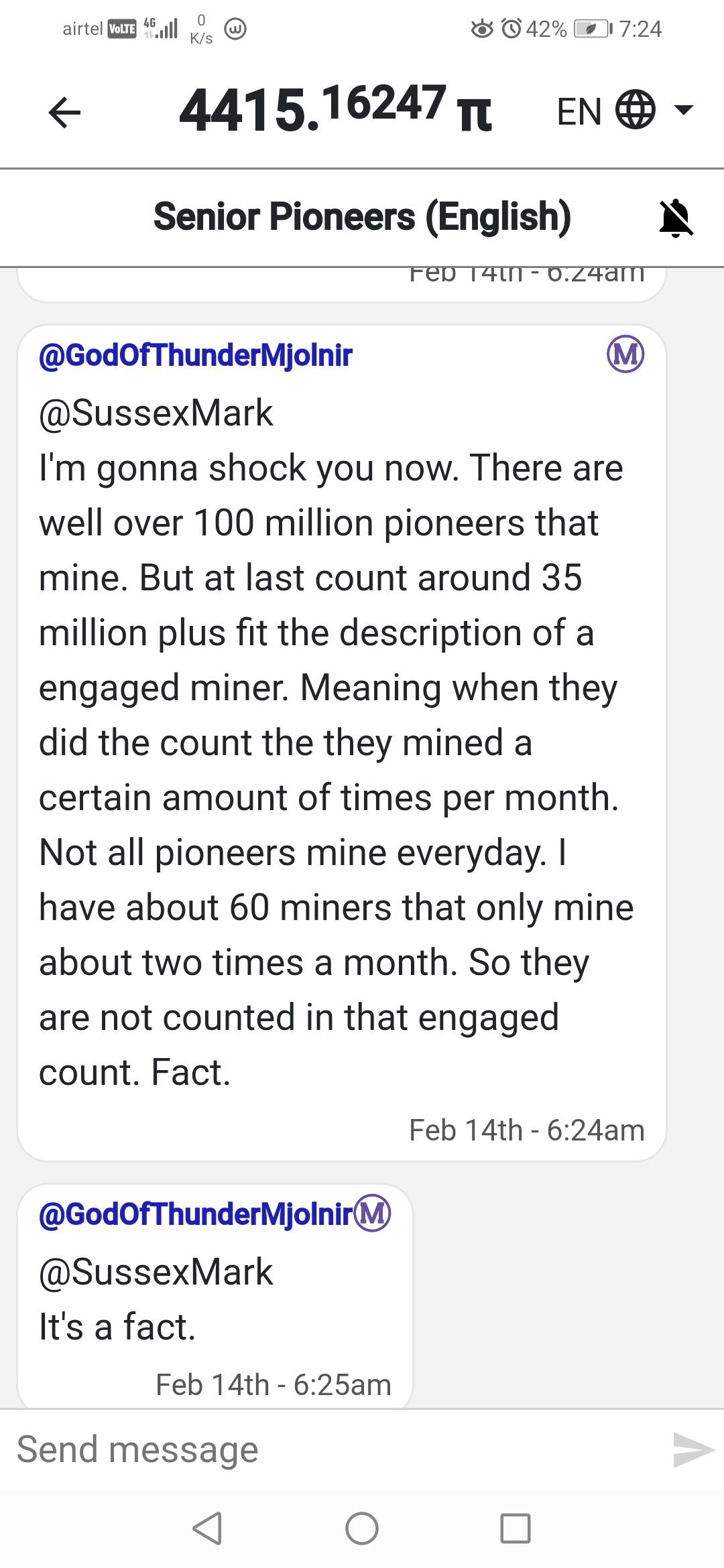724x1568 pixels.
Task: Tap the send message arrow icon
Action: click(693, 1451)
